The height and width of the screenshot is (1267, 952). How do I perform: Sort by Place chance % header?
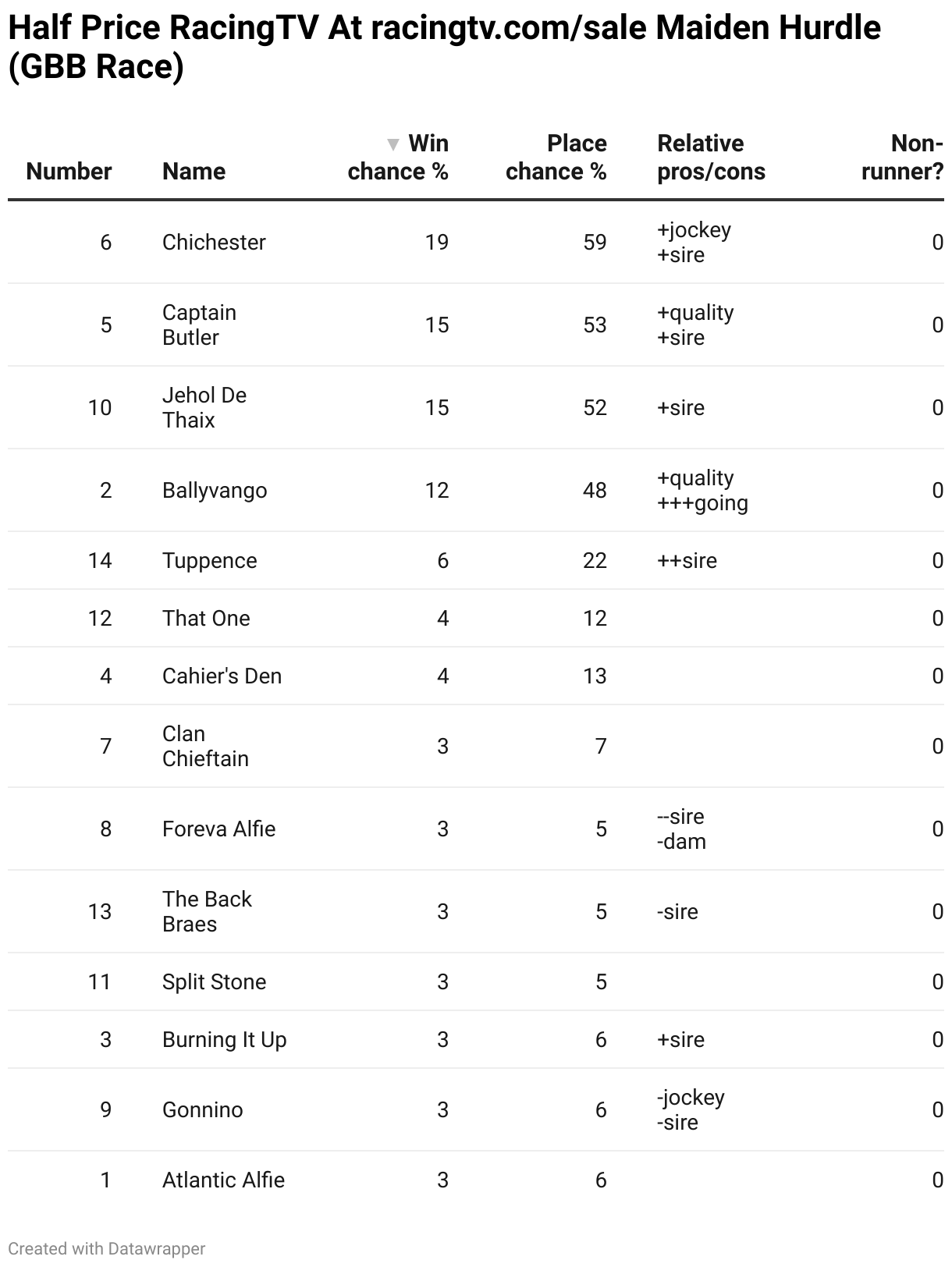click(556, 158)
